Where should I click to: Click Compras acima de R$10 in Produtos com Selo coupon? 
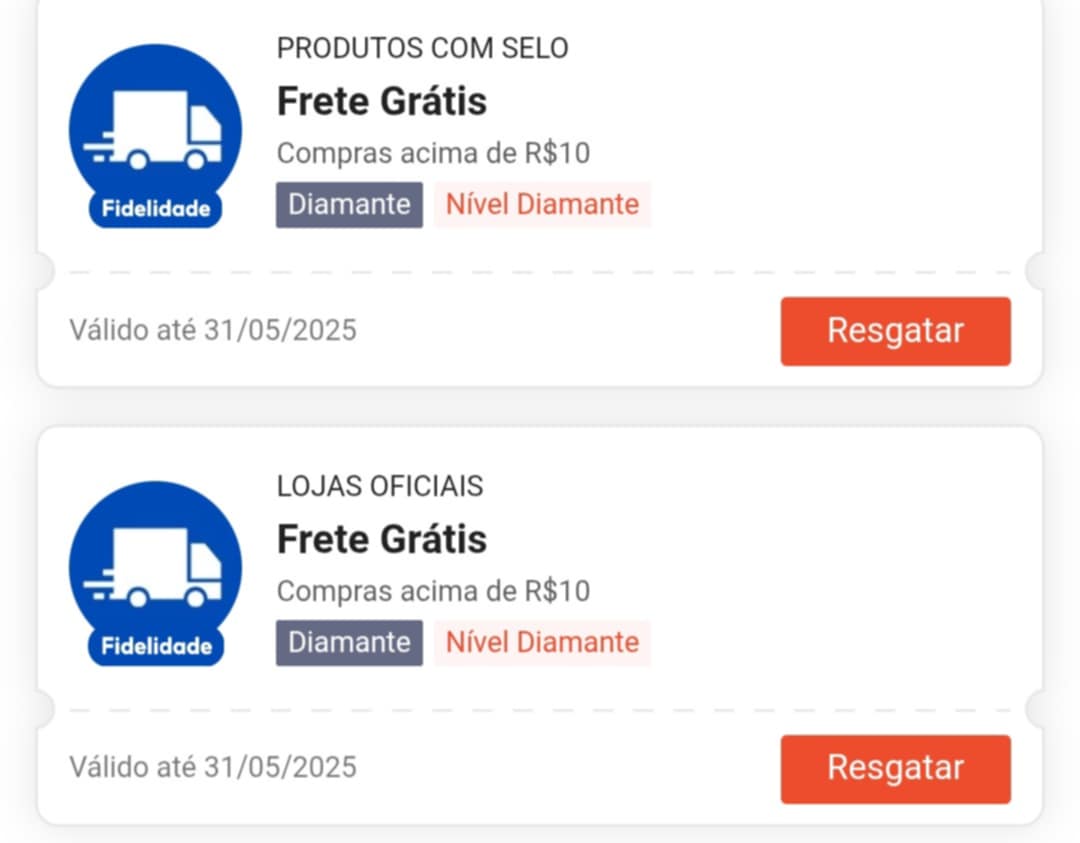click(433, 153)
